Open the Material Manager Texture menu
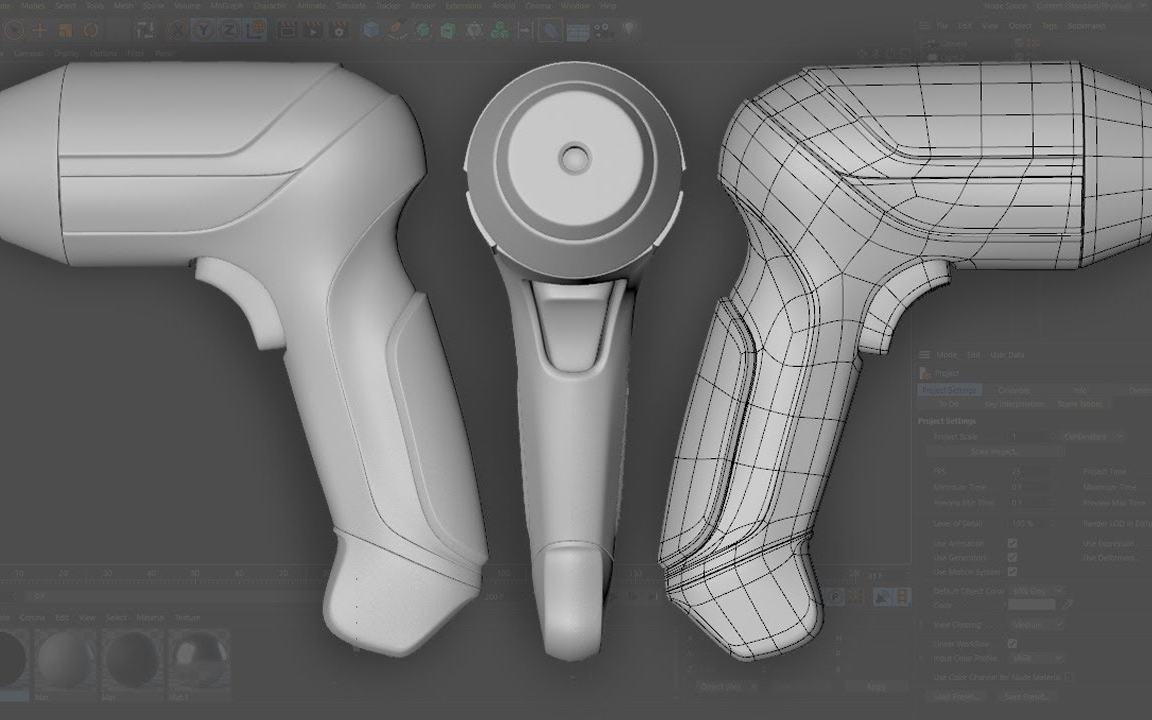The image size is (1152, 720). click(187, 618)
